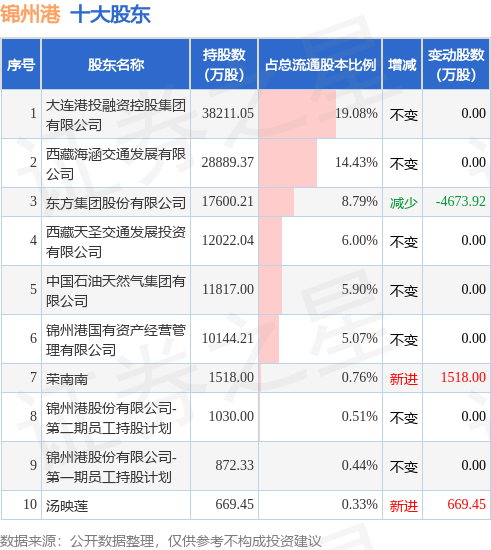Image resolution: width=491 pixels, height=550 pixels.
Task: Click 不变 in the 大连港投融资 row
Action: pyautogui.click(x=404, y=115)
